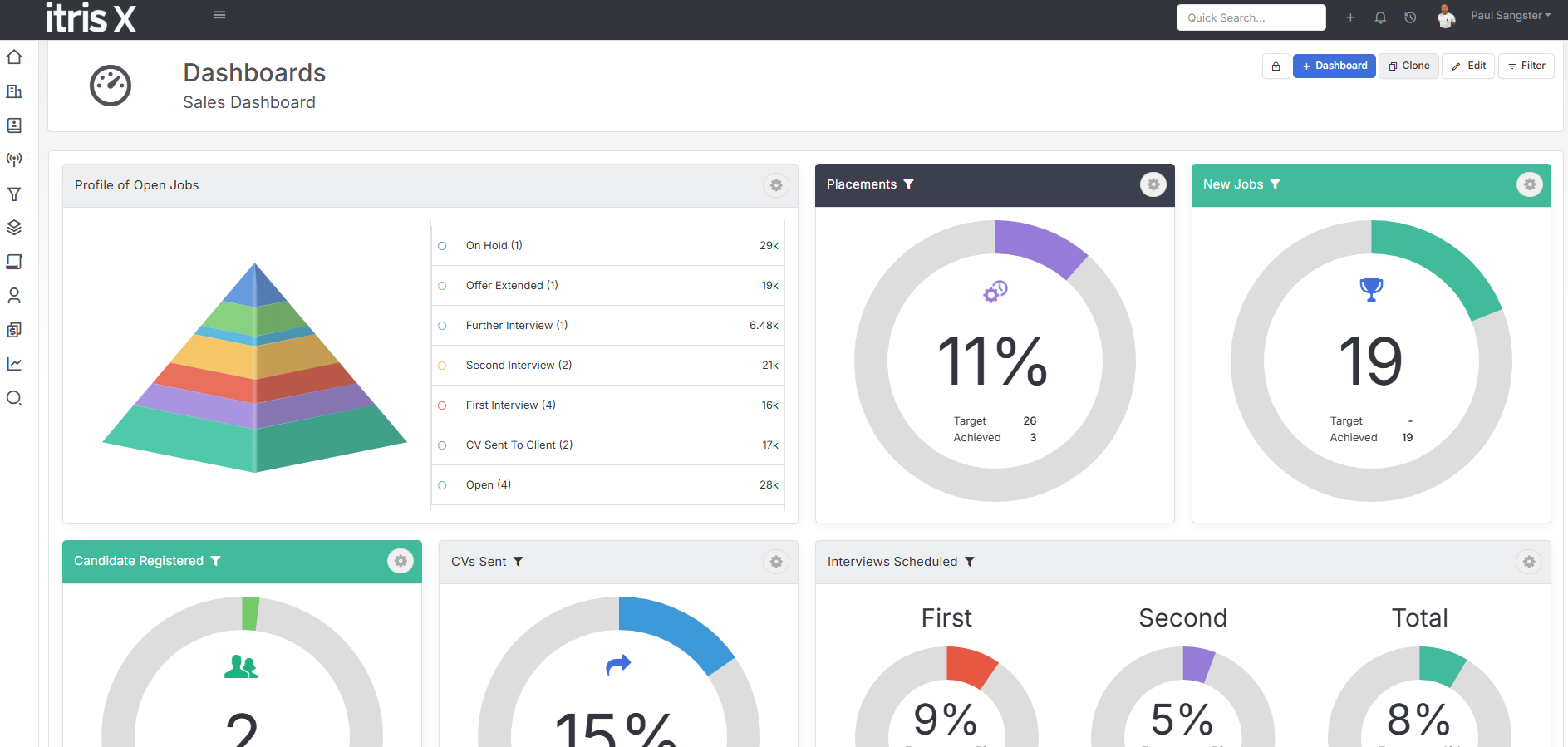Click the blue Dashboard button
The width and height of the screenshot is (1568, 747).
(x=1334, y=66)
